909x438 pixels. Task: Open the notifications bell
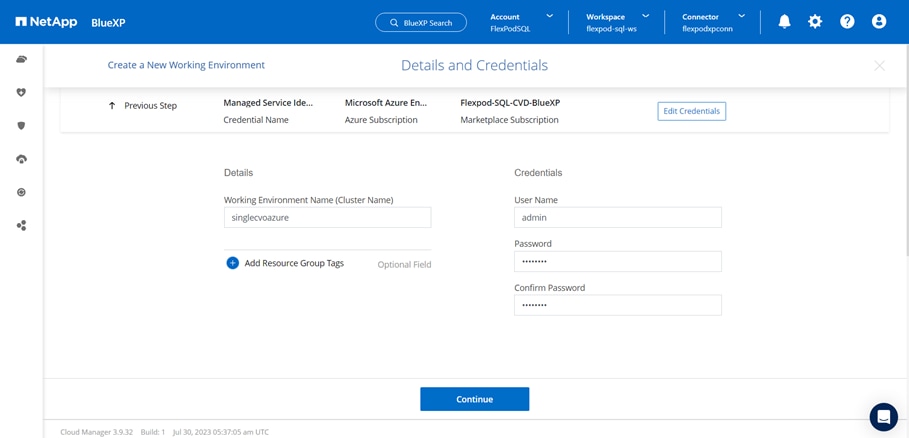[784, 22]
